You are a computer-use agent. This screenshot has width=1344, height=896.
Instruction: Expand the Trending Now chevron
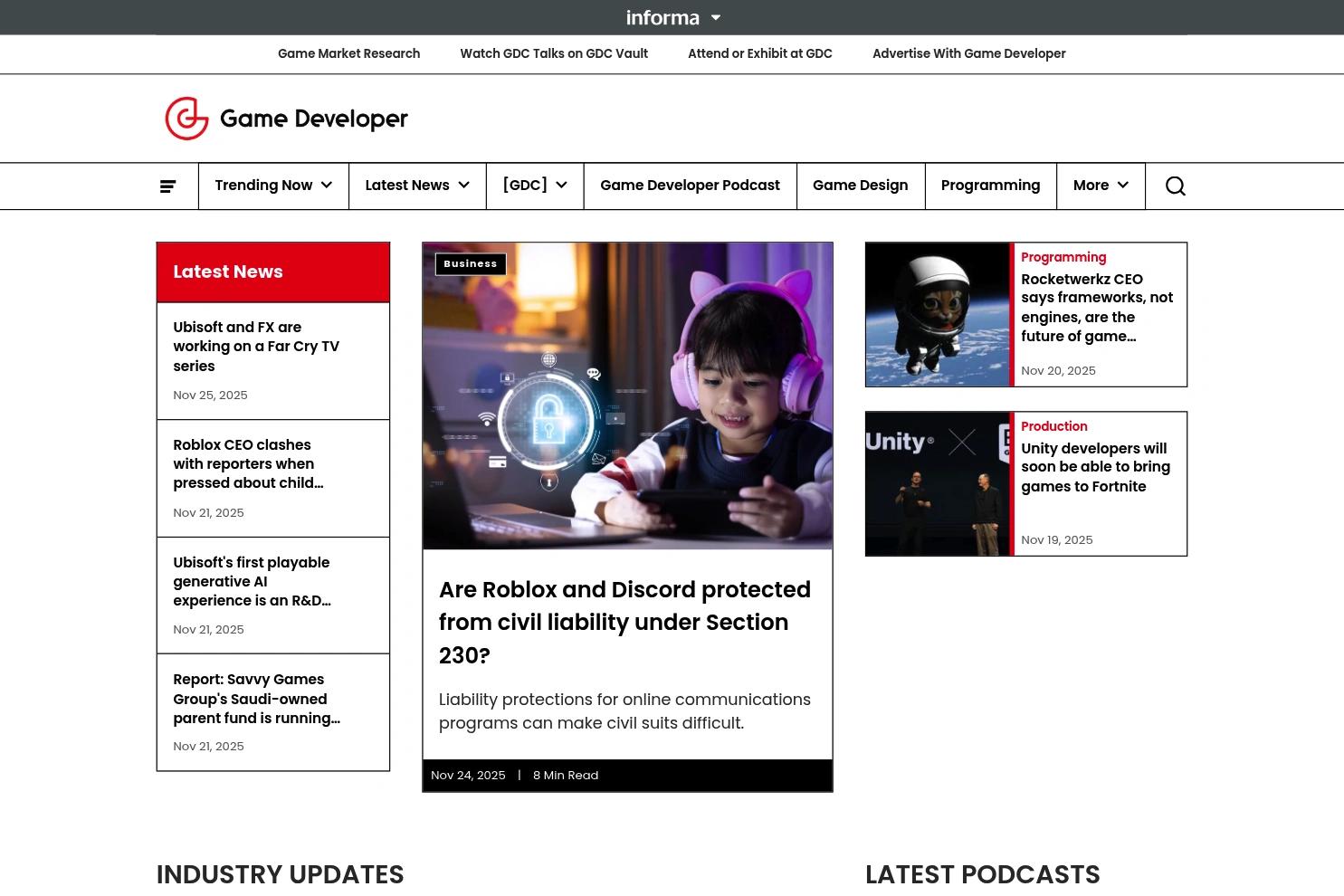click(327, 186)
